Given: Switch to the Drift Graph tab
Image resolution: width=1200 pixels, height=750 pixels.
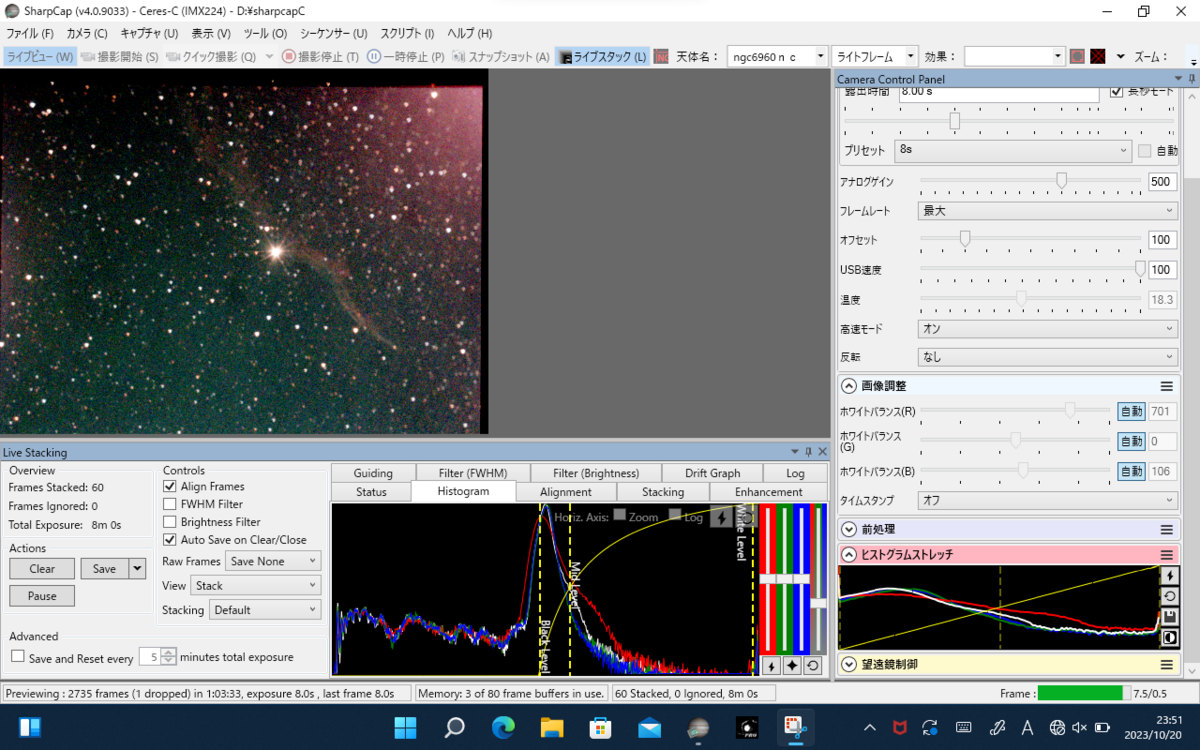Looking at the screenshot, I should 712,473.
